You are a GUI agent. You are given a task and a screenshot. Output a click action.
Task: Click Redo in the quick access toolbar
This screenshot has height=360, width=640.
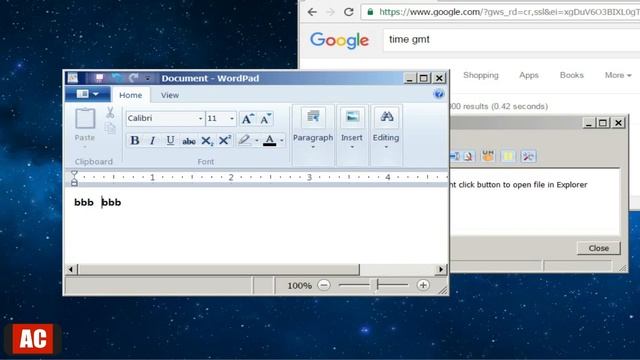133,78
